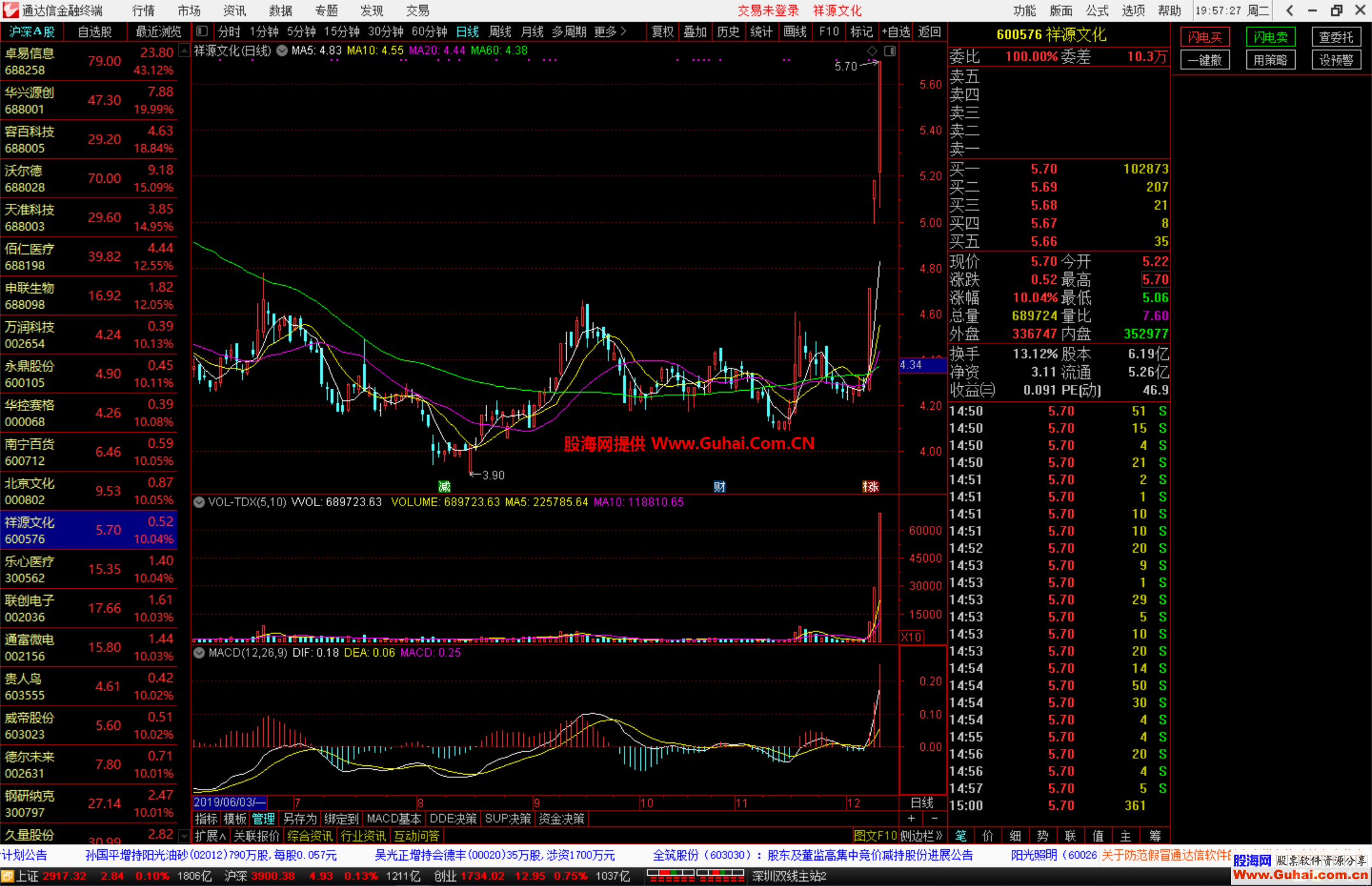
Task: Open the VOL-TDX indicator dropdown icon
Action: click(x=199, y=502)
